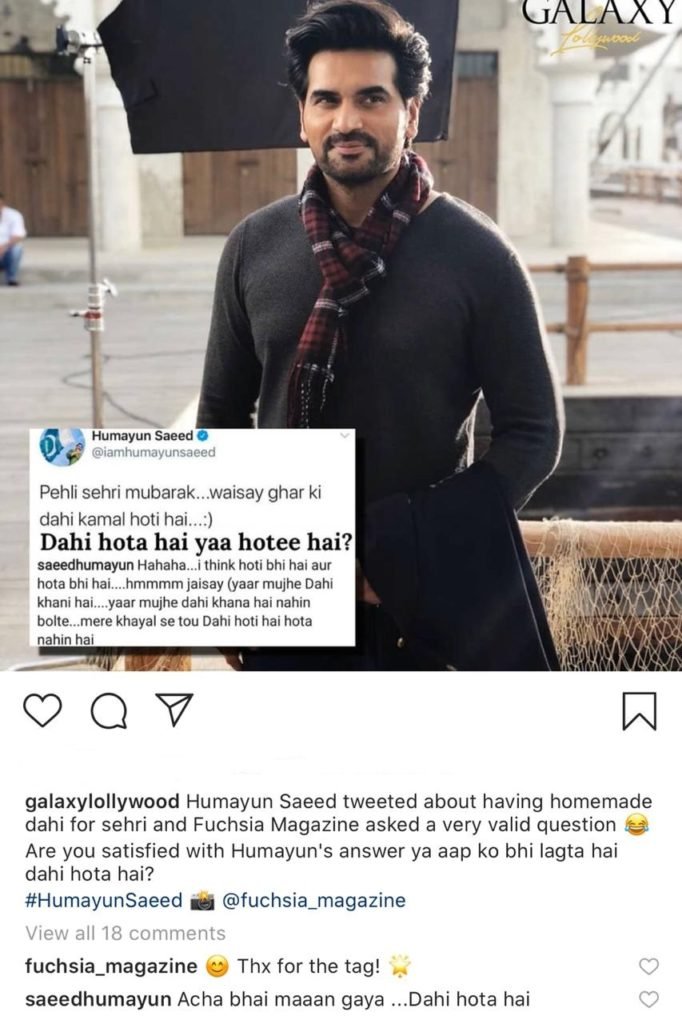682x1024 pixels.
Task: Tap the @iamhumayunsaeed handle
Action: 154,453
